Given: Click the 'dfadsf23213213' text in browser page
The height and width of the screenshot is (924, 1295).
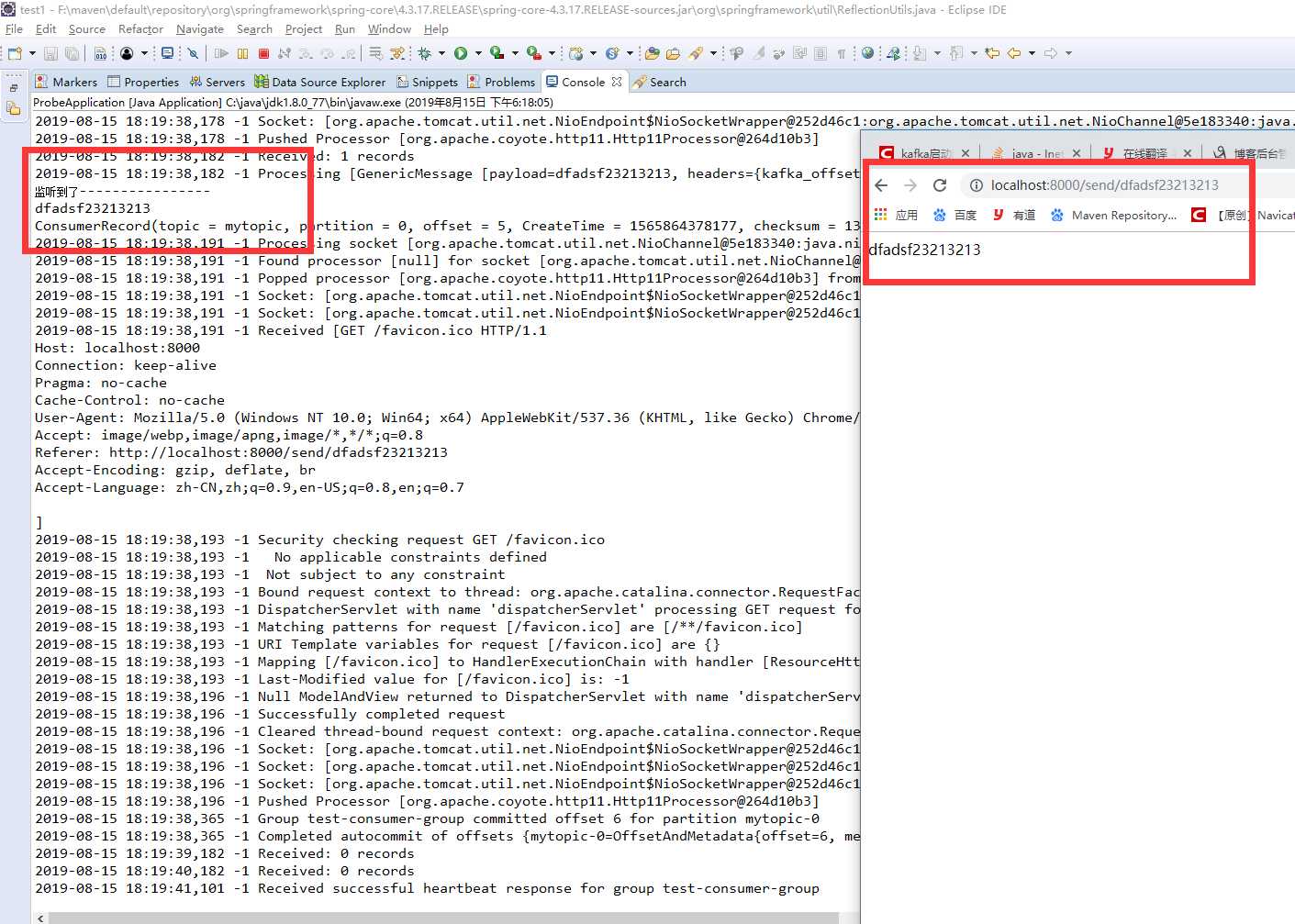Looking at the screenshot, I should [x=924, y=250].
